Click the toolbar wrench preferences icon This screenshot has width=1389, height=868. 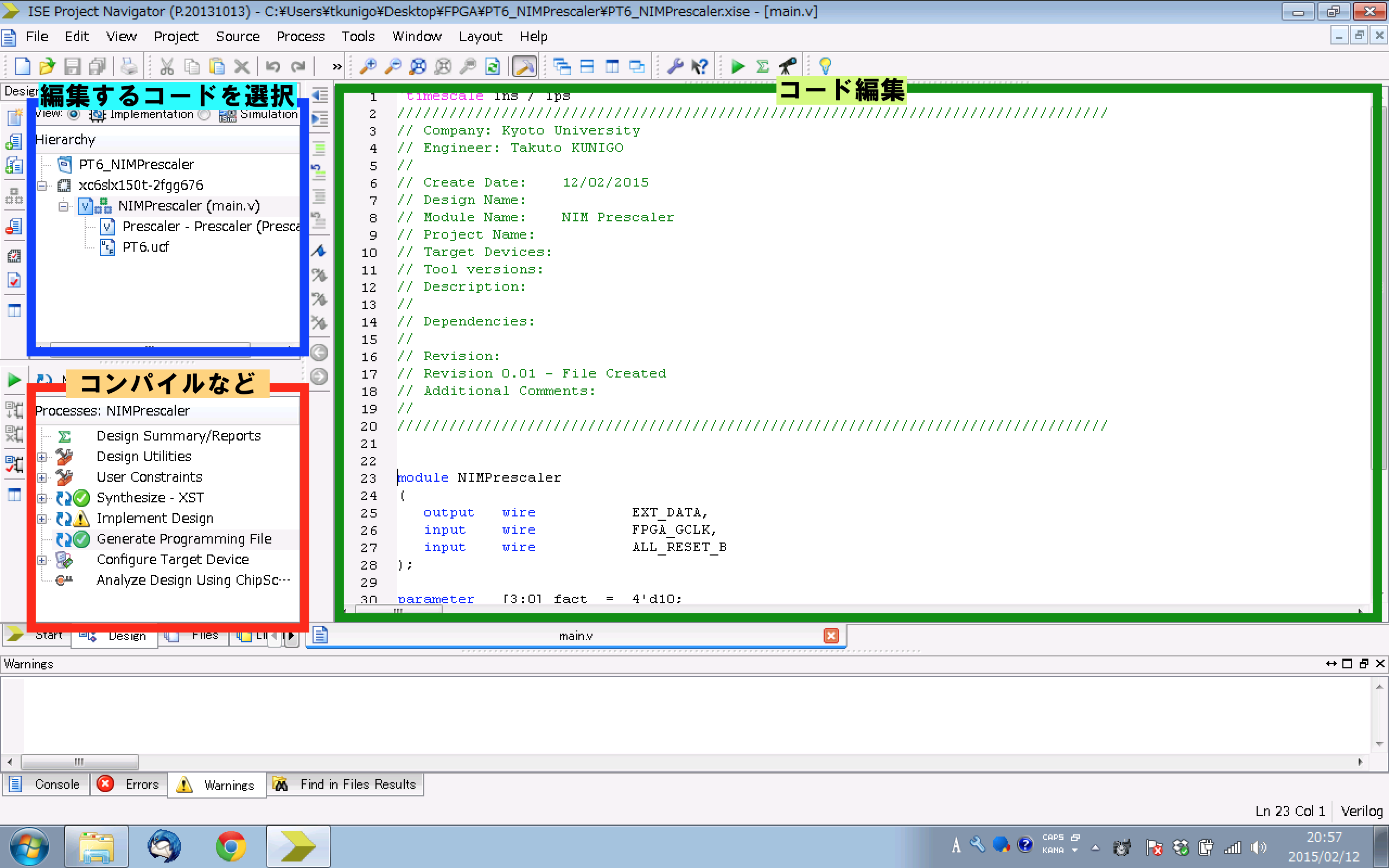pos(675,67)
